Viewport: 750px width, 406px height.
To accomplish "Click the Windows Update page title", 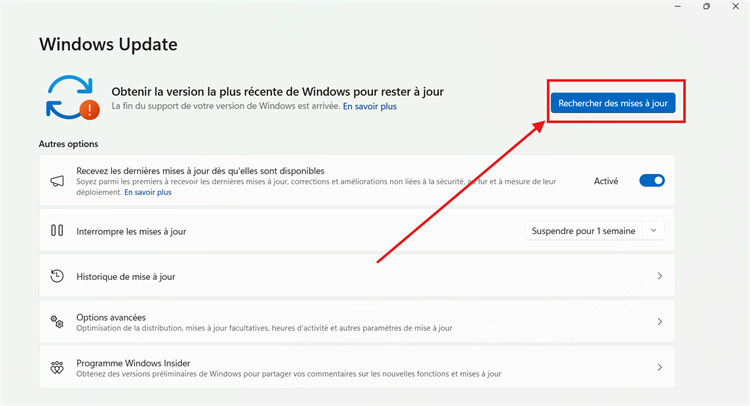I will point(108,44).
